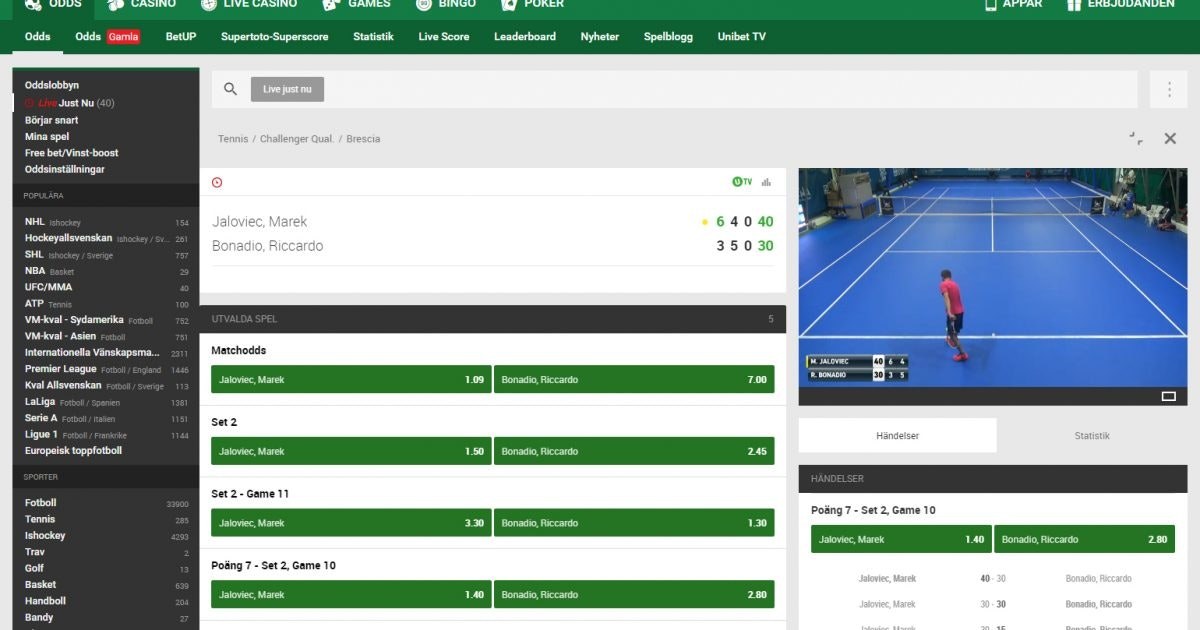Open Leaderboard in the sub-navigation

[518, 37]
